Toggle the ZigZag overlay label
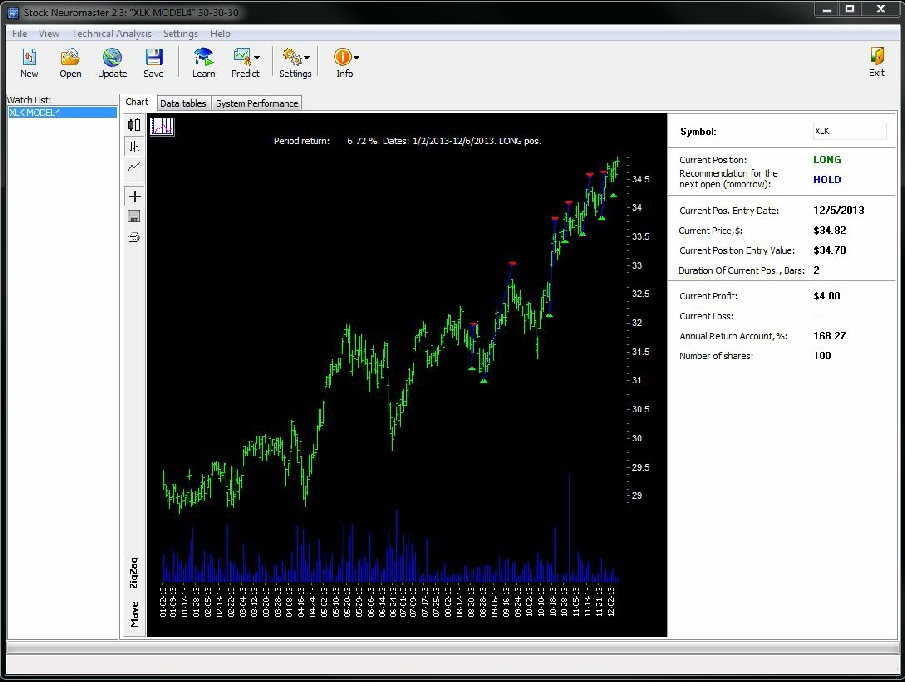 click(134, 572)
